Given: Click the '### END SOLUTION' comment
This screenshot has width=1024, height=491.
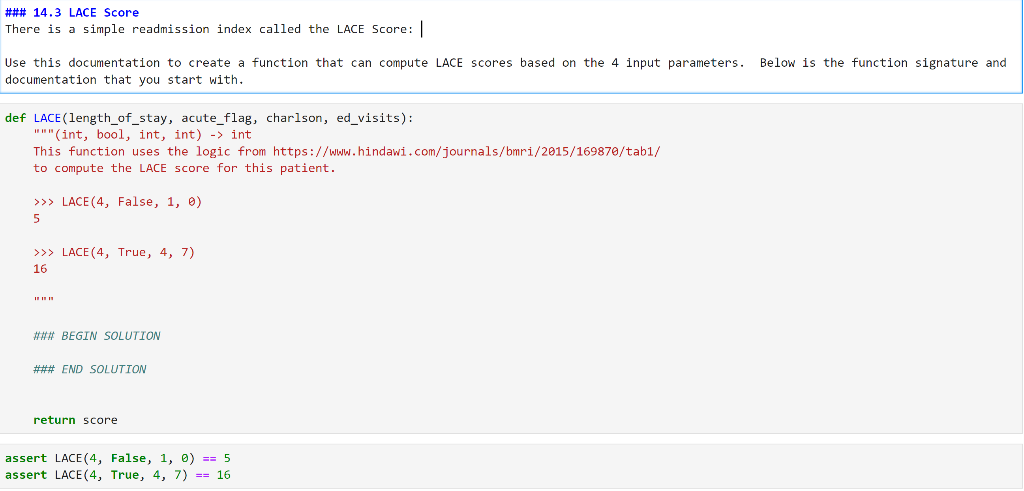Looking at the screenshot, I should [x=89, y=370].
